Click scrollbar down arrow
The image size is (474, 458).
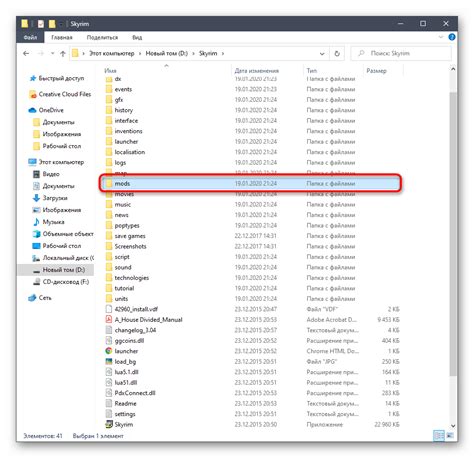pos(453,426)
